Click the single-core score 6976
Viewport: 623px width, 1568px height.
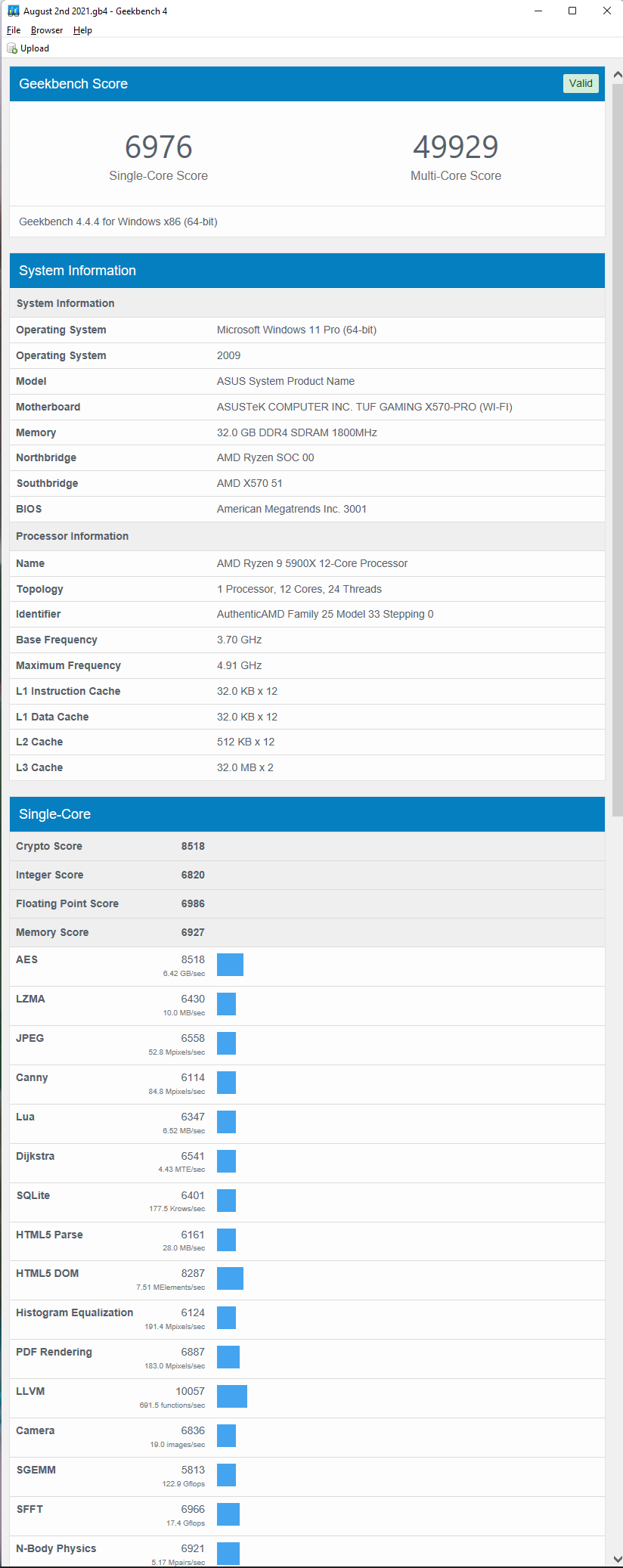pos(159,147)
